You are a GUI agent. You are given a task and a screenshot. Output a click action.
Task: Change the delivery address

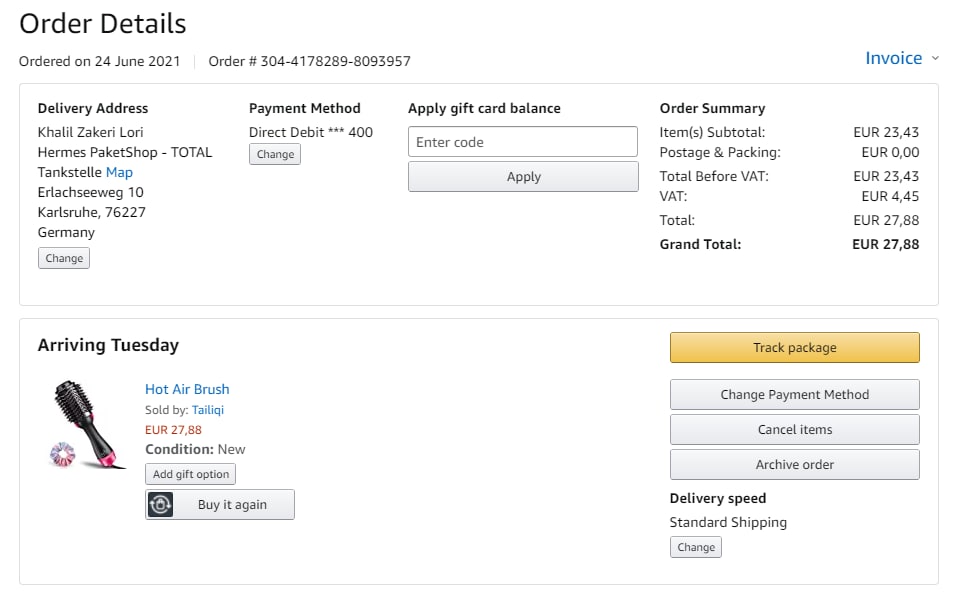(64, 258)
